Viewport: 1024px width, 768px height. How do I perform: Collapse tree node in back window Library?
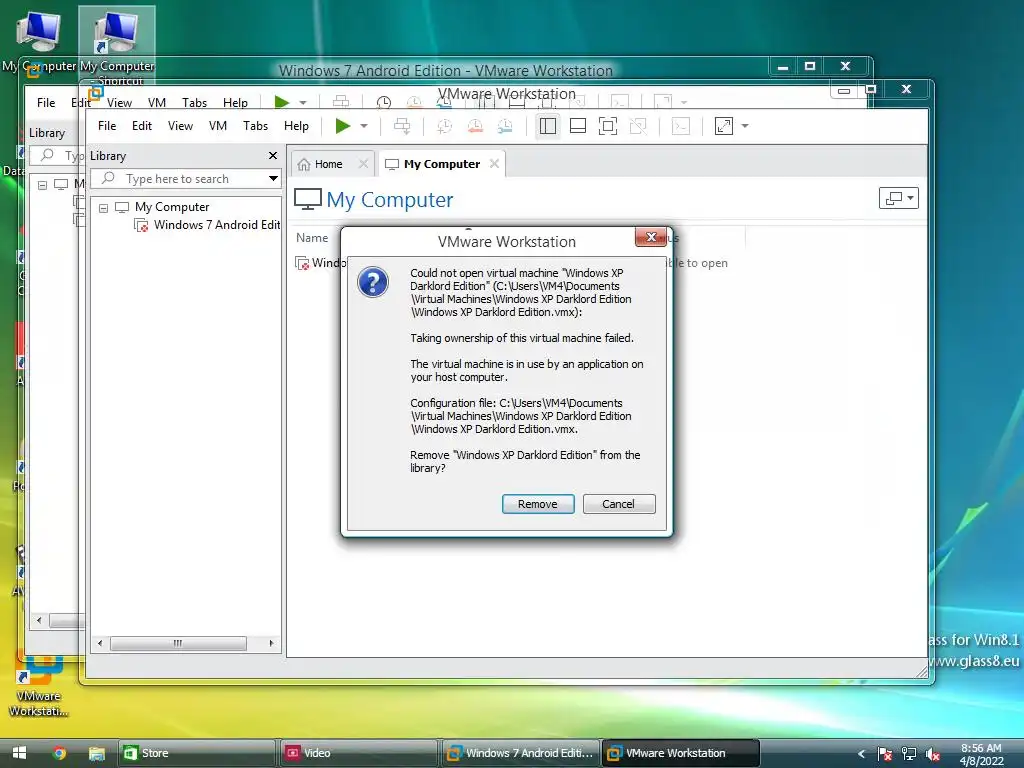point(42,185)
